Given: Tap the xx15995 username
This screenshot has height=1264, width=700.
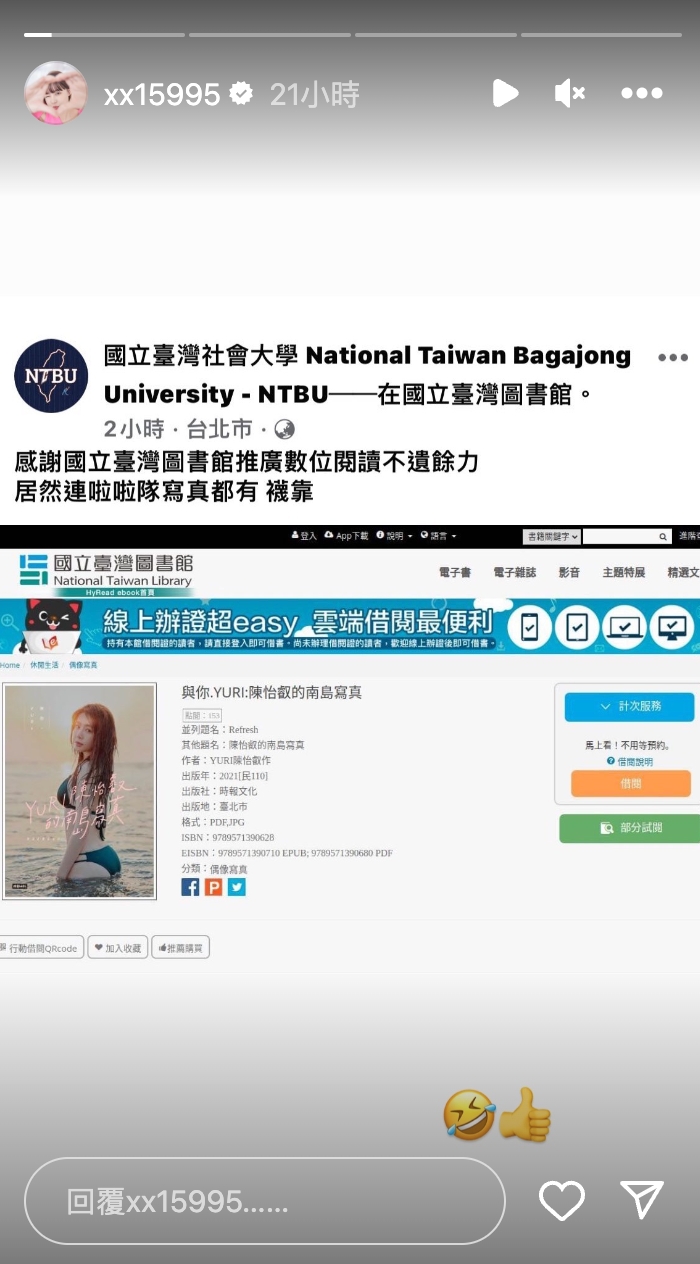Looking at the screenshot, I should [x=162, y=95].
